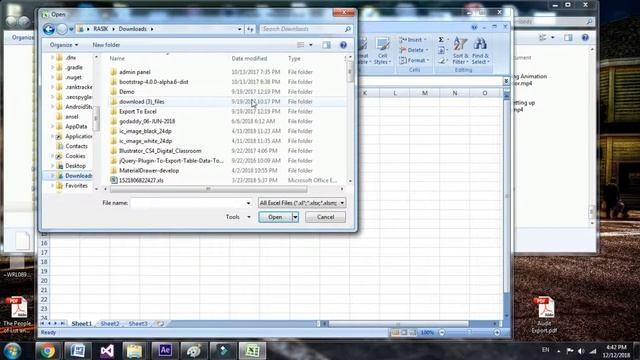Click the Insert Worksheet tab icon
Screen dimensions: 640x360
pos(160,324)
